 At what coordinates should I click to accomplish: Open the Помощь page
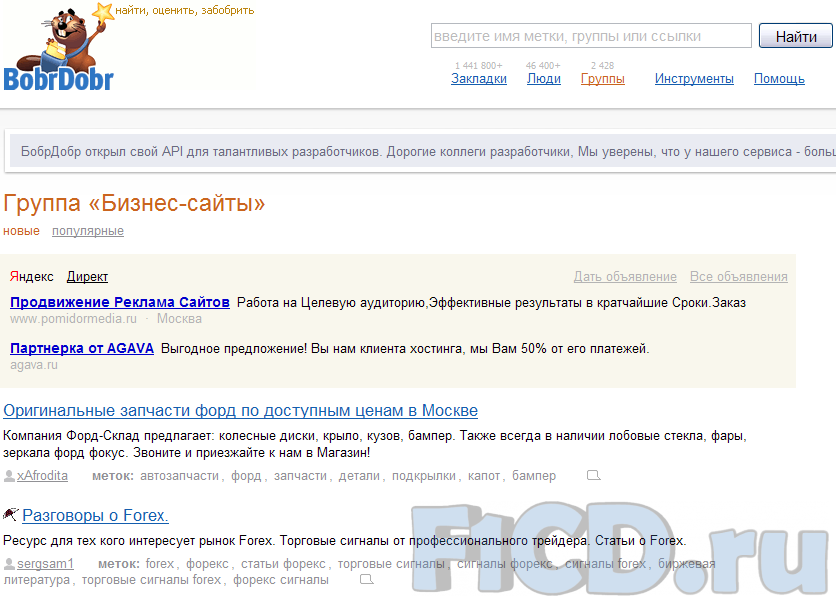click(x=779, y=79)
